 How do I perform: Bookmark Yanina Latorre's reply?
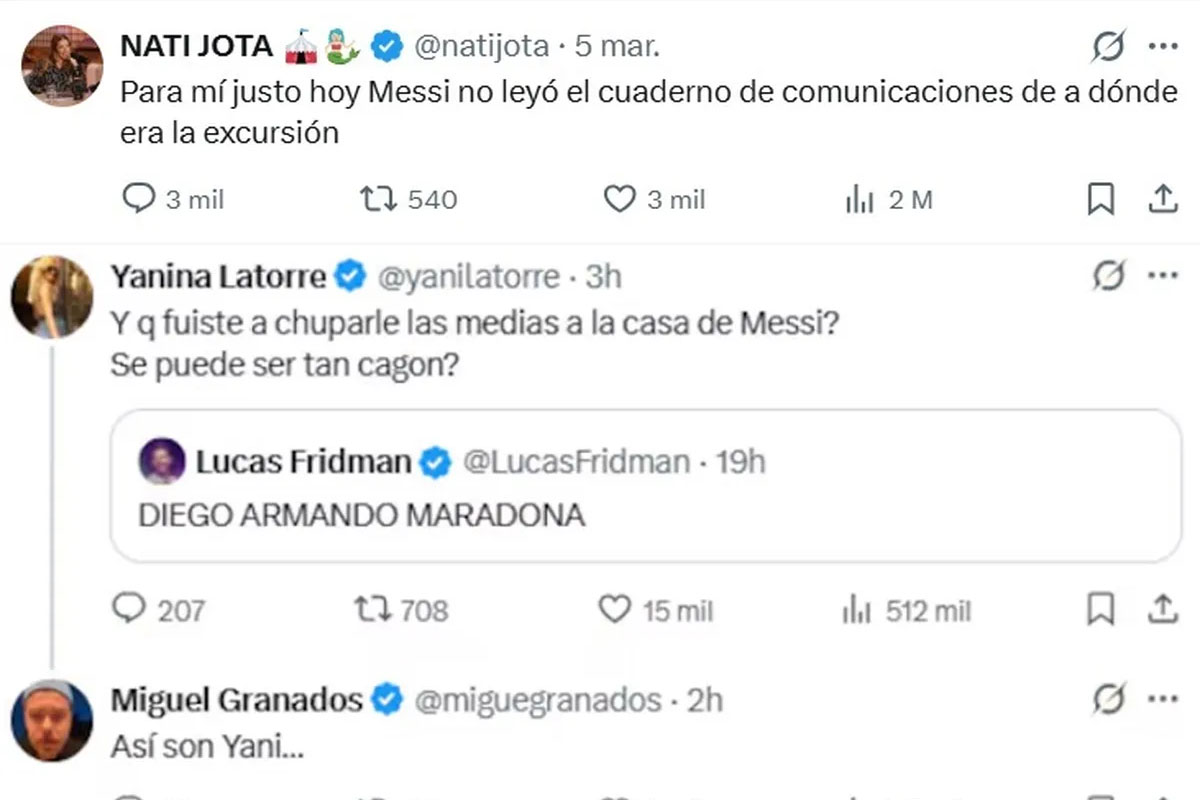click(x=1102, y=610)
